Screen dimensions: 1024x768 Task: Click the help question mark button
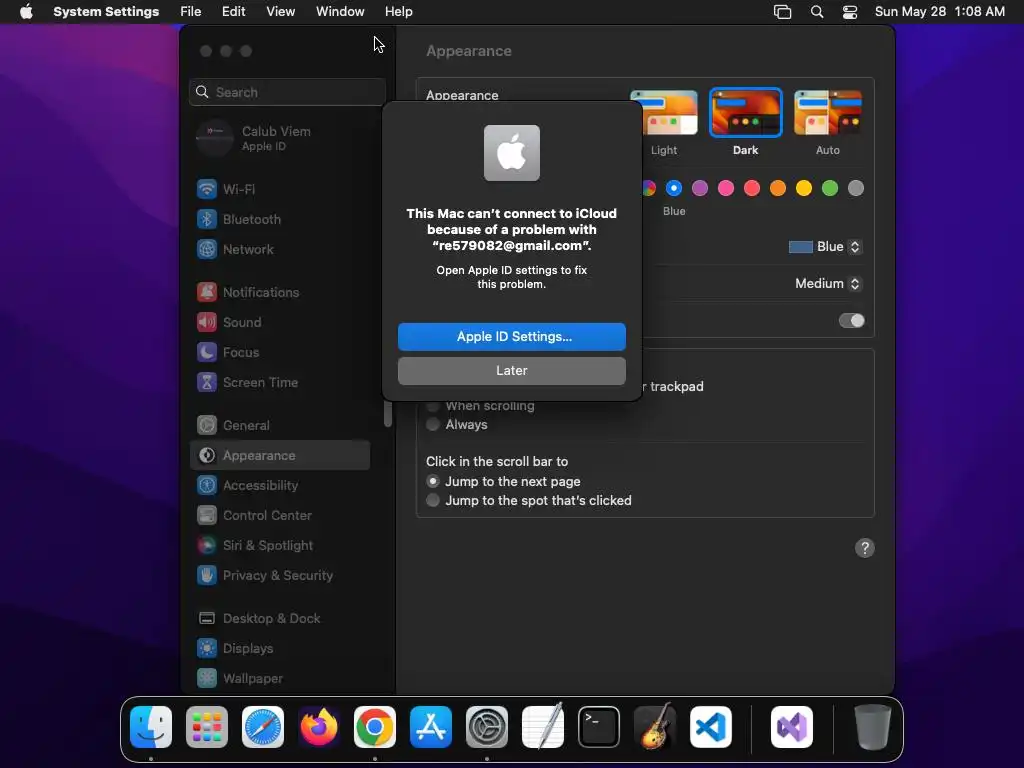pyautogui.click(x=865, y=548)
